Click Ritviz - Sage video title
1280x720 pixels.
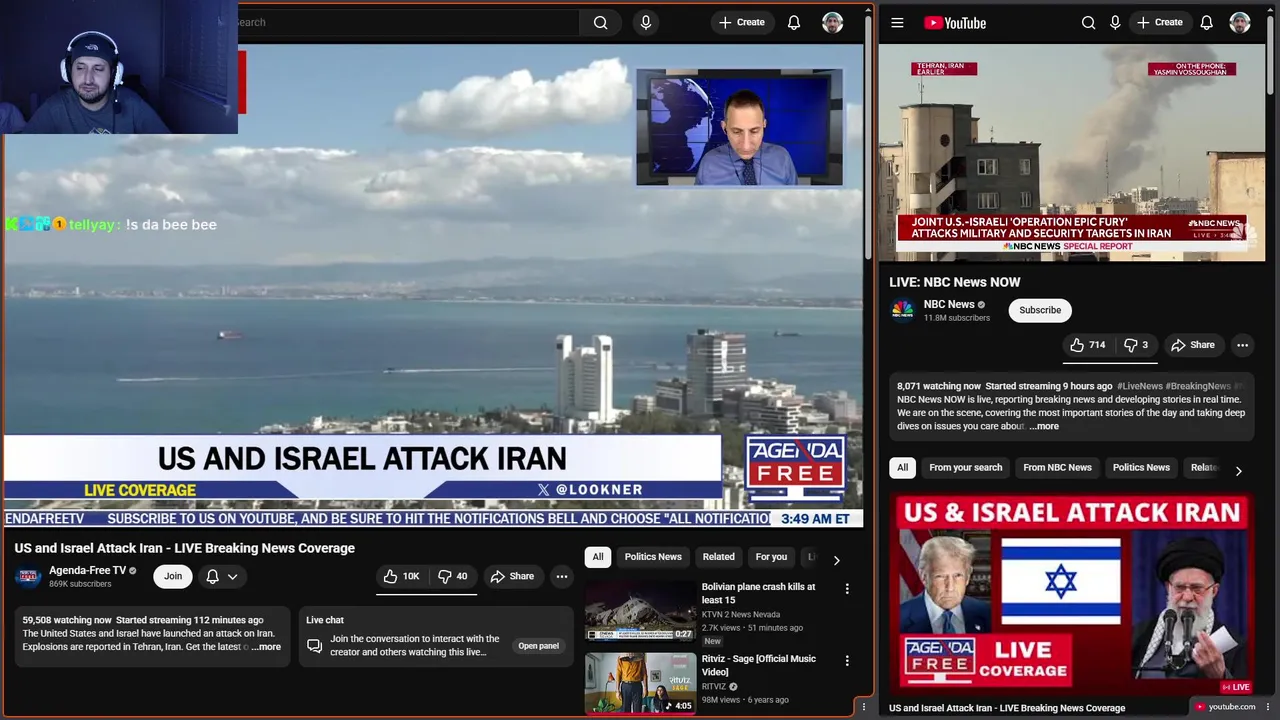click(x=758, y=665)
